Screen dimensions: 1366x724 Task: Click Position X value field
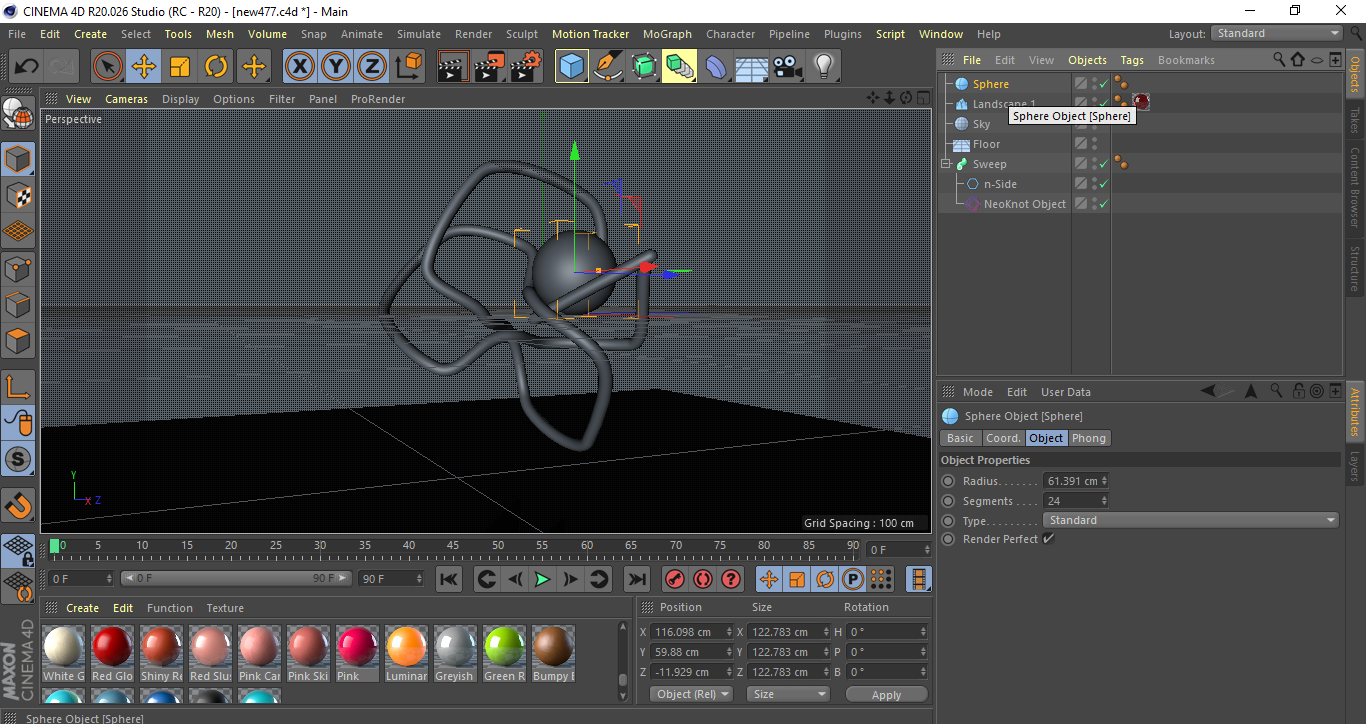pyautogui.click(x=691, y=632)
